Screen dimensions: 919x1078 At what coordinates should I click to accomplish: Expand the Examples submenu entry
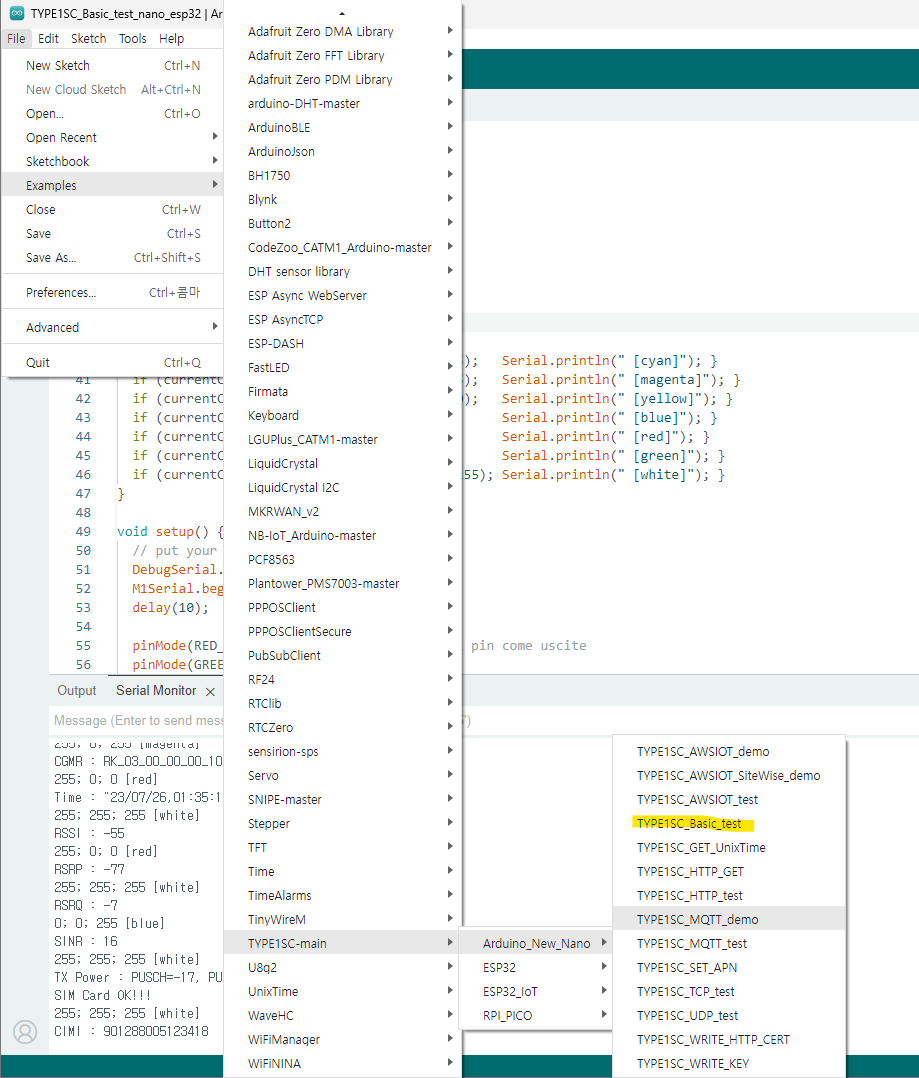click(x=113, y=186)
